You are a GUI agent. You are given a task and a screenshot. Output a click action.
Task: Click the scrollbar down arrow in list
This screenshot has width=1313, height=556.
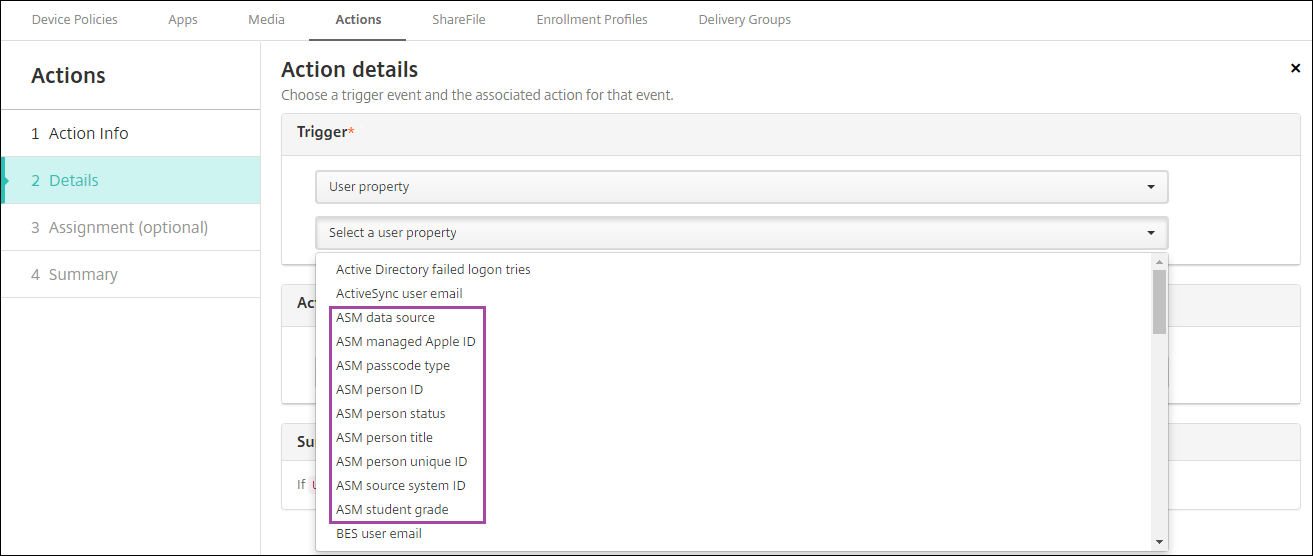(1159, 541)
